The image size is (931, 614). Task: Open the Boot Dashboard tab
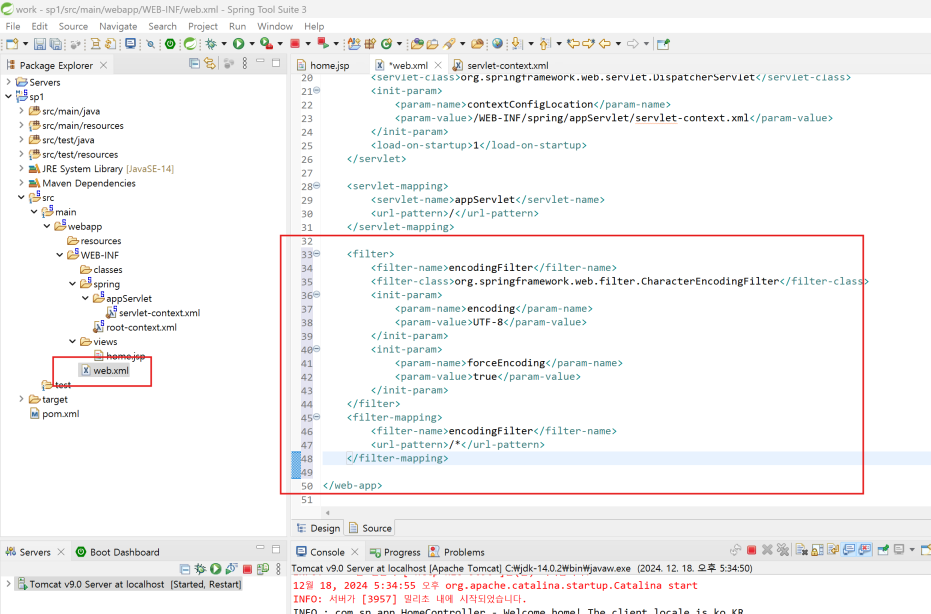pyautogui.click(x=118, y=552)
